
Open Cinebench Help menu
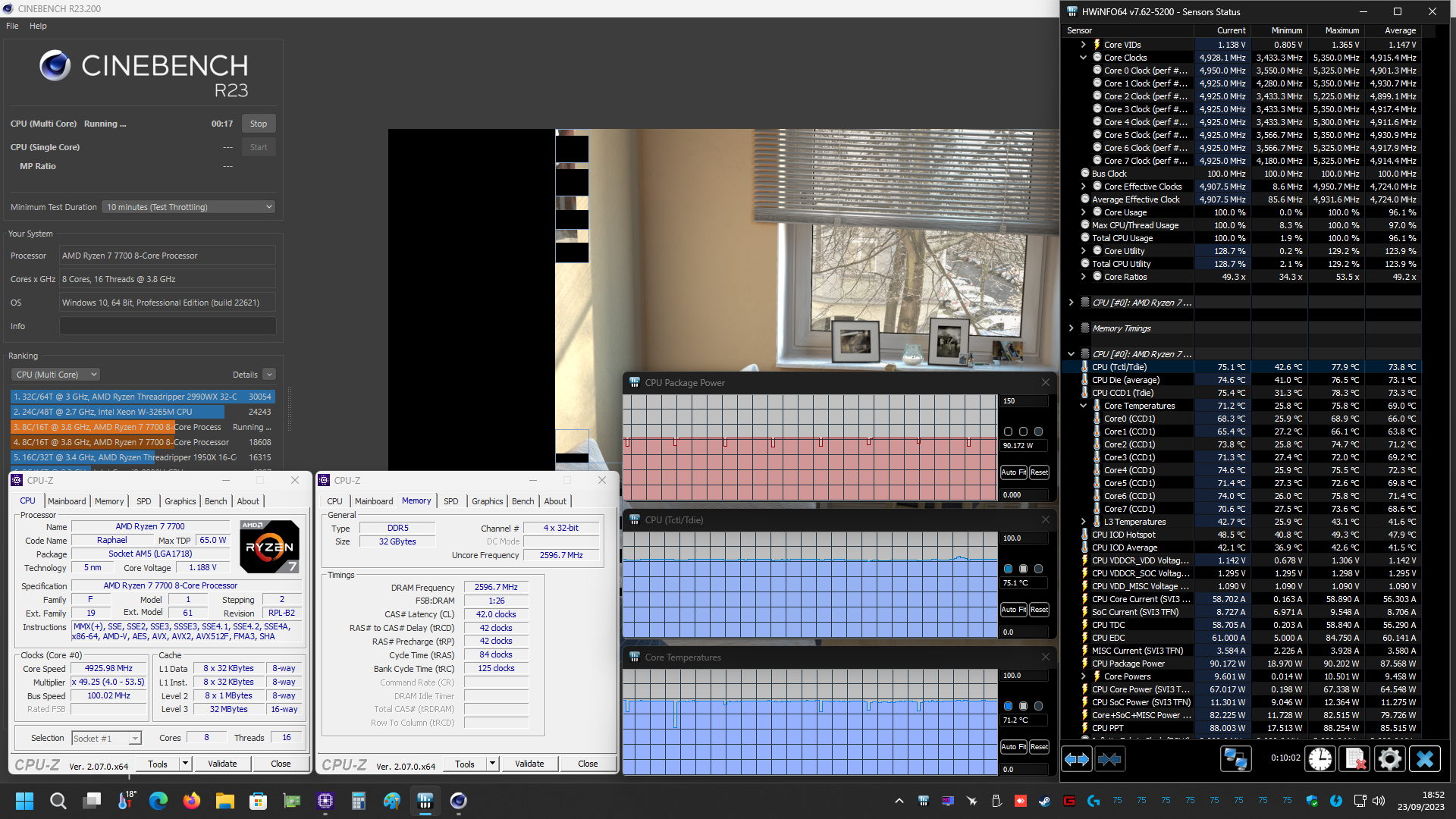pos(38,26)
